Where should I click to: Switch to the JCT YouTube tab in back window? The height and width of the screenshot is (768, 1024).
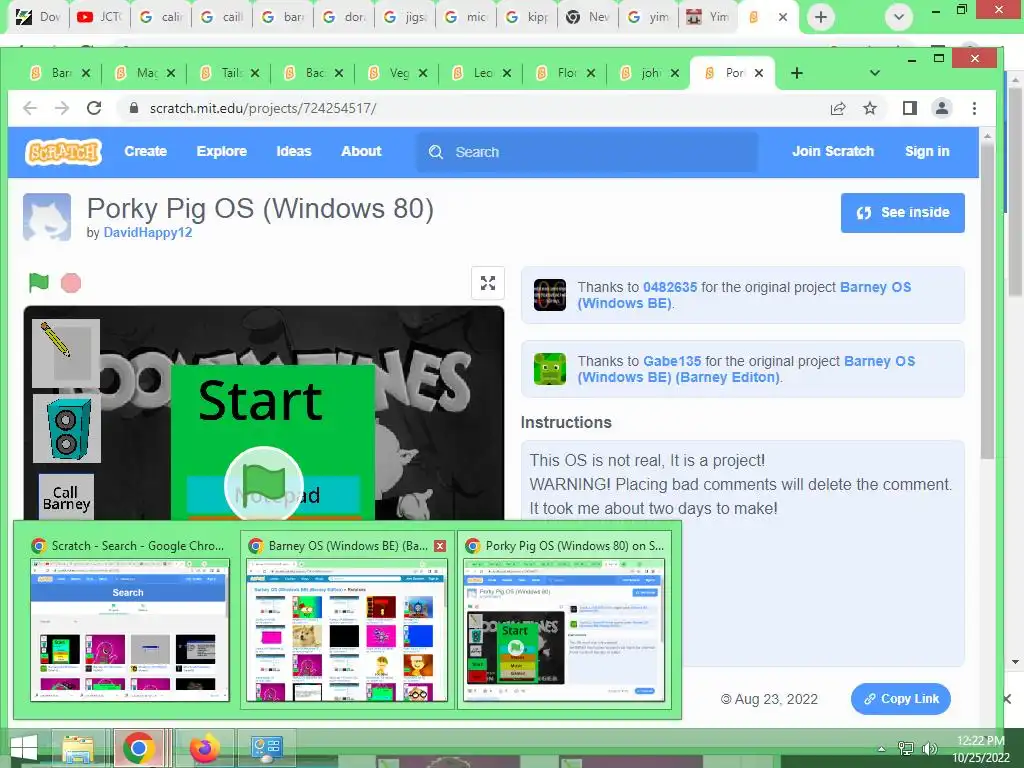click(99, 17)
